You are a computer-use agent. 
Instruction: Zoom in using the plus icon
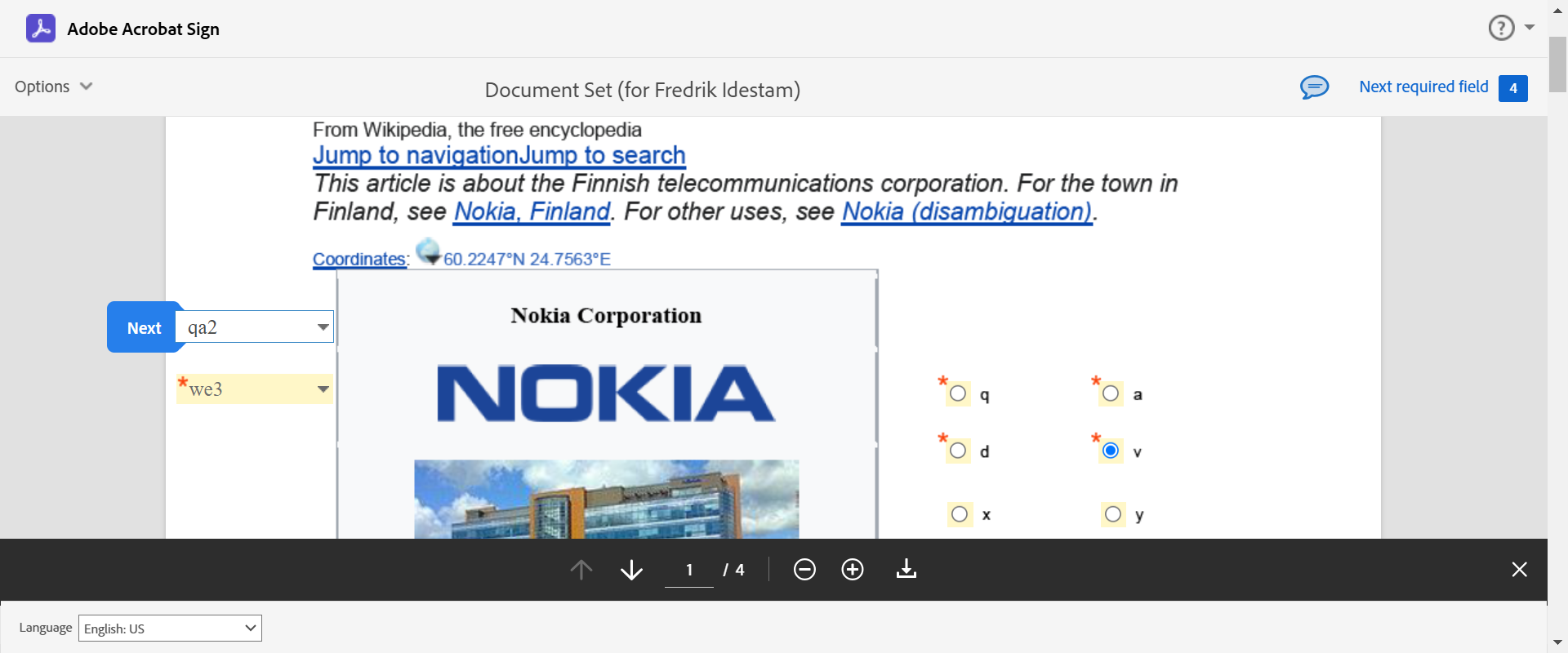(853, 570)
